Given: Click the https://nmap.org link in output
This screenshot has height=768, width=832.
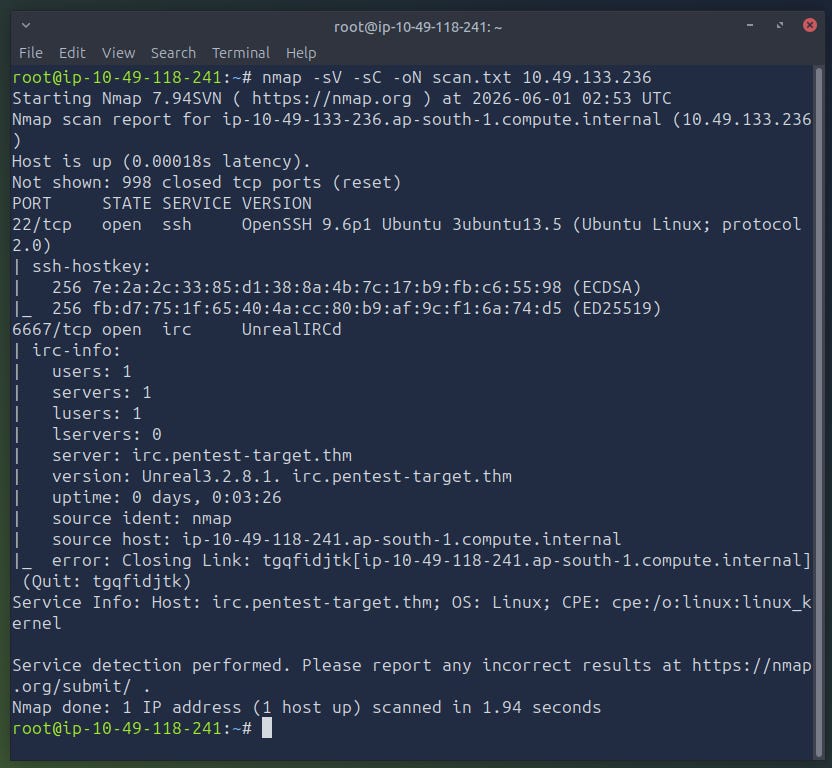Looking at the screenshot, I should coord(332,99).
